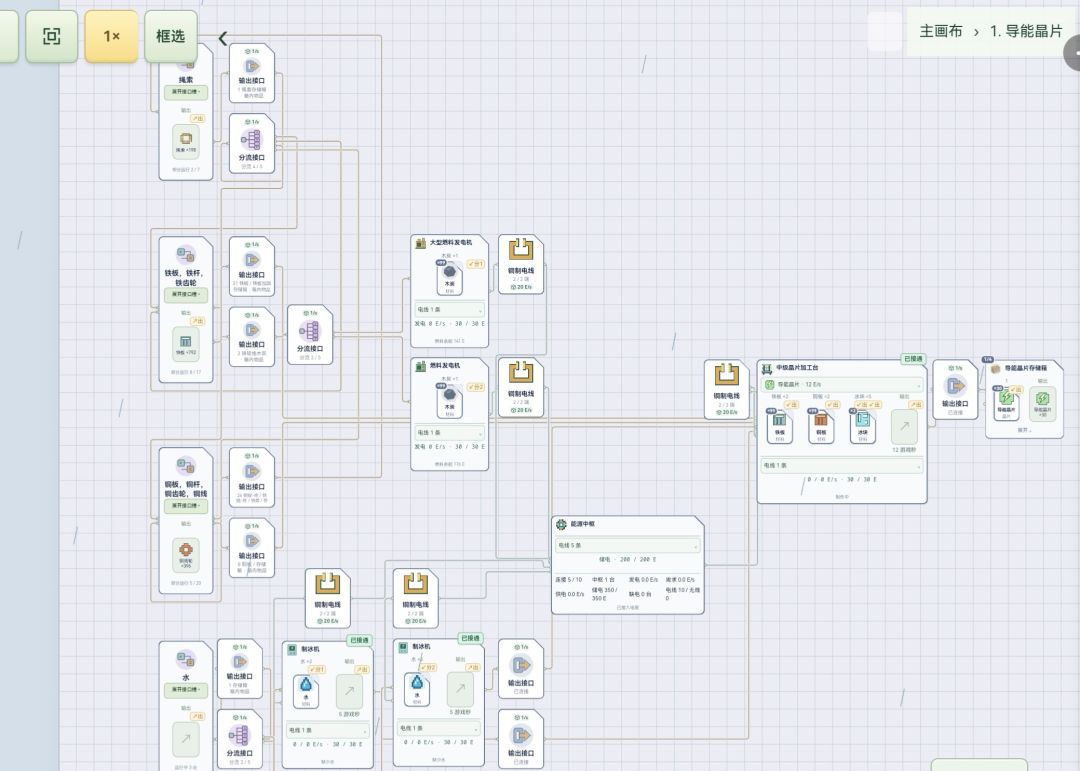Click the 铜制电线 icon left of 中级晶片加工台
1080x771 pixels.
coord(727,375)
